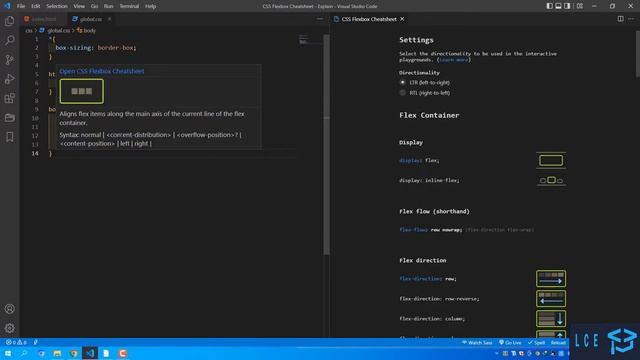Split the CSS Flexbox Cheatsheet editor right
This screenshot has width=640, height=360.
click(x=620, y=19)
